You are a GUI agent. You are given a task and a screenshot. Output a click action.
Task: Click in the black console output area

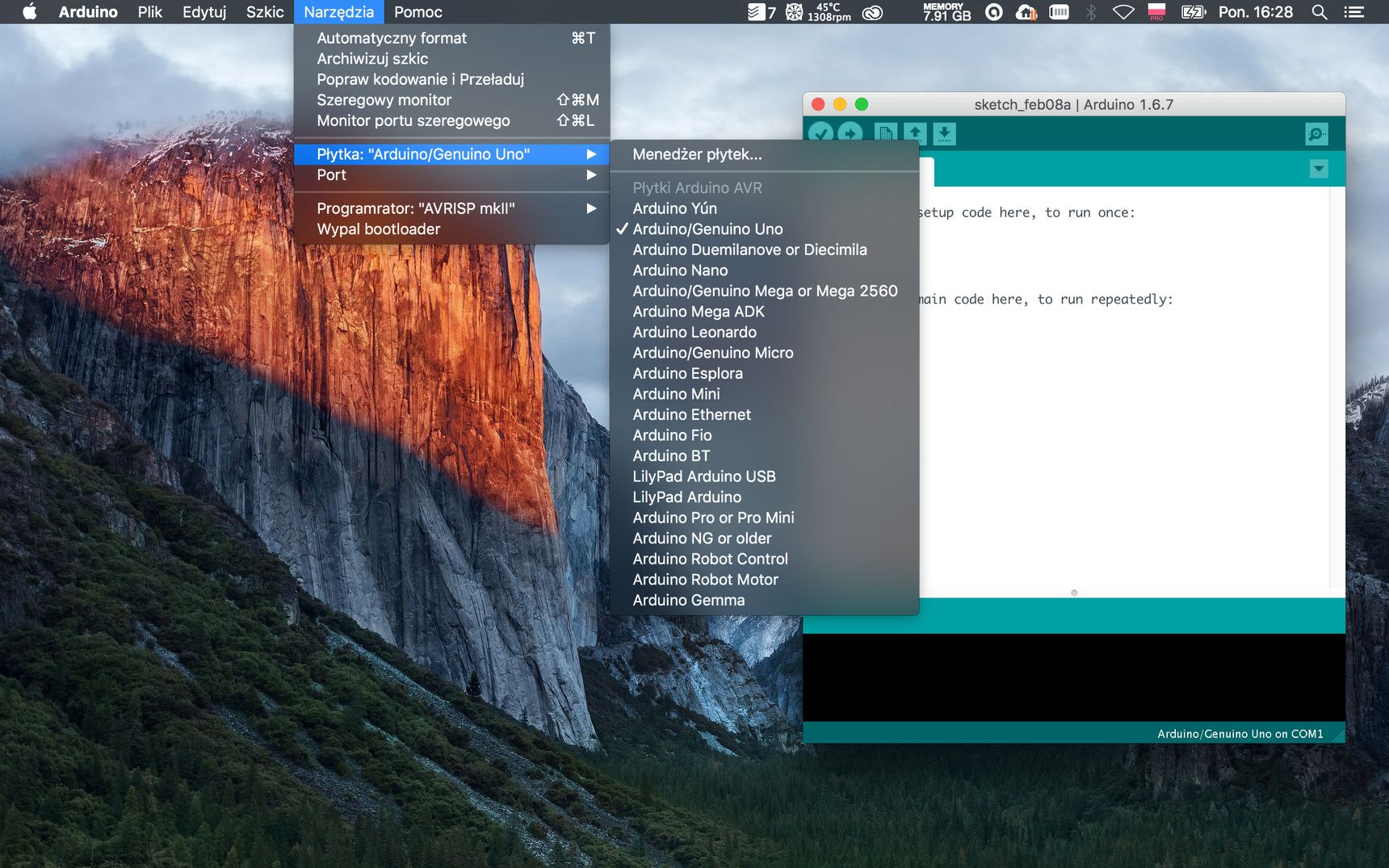[x=1074, y=677]
